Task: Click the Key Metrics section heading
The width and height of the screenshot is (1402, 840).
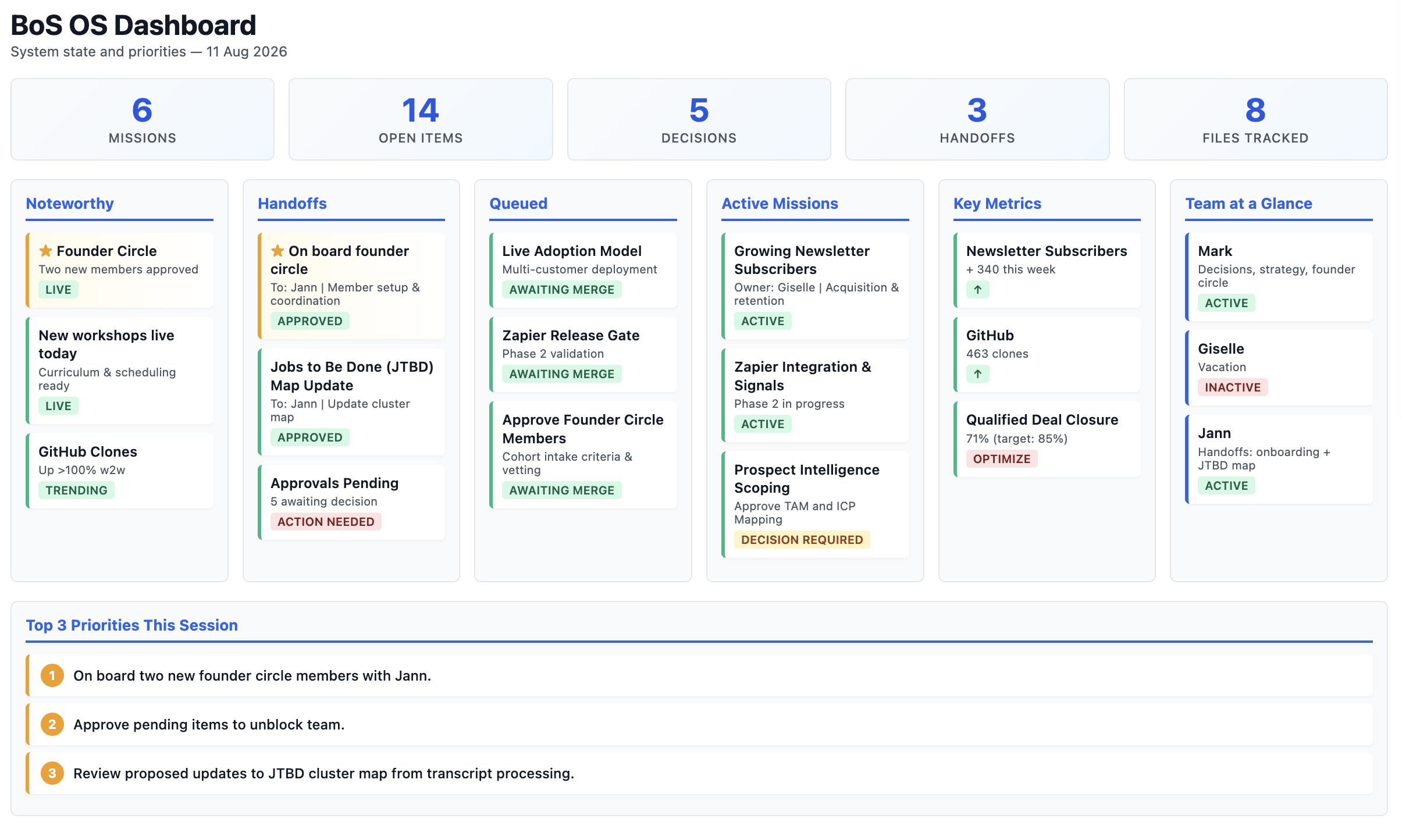Action: 997,204
